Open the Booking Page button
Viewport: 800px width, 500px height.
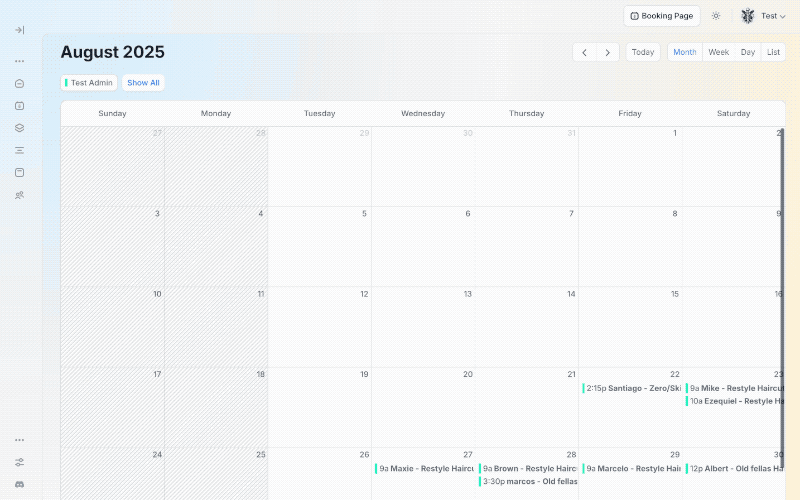point(662,16)
